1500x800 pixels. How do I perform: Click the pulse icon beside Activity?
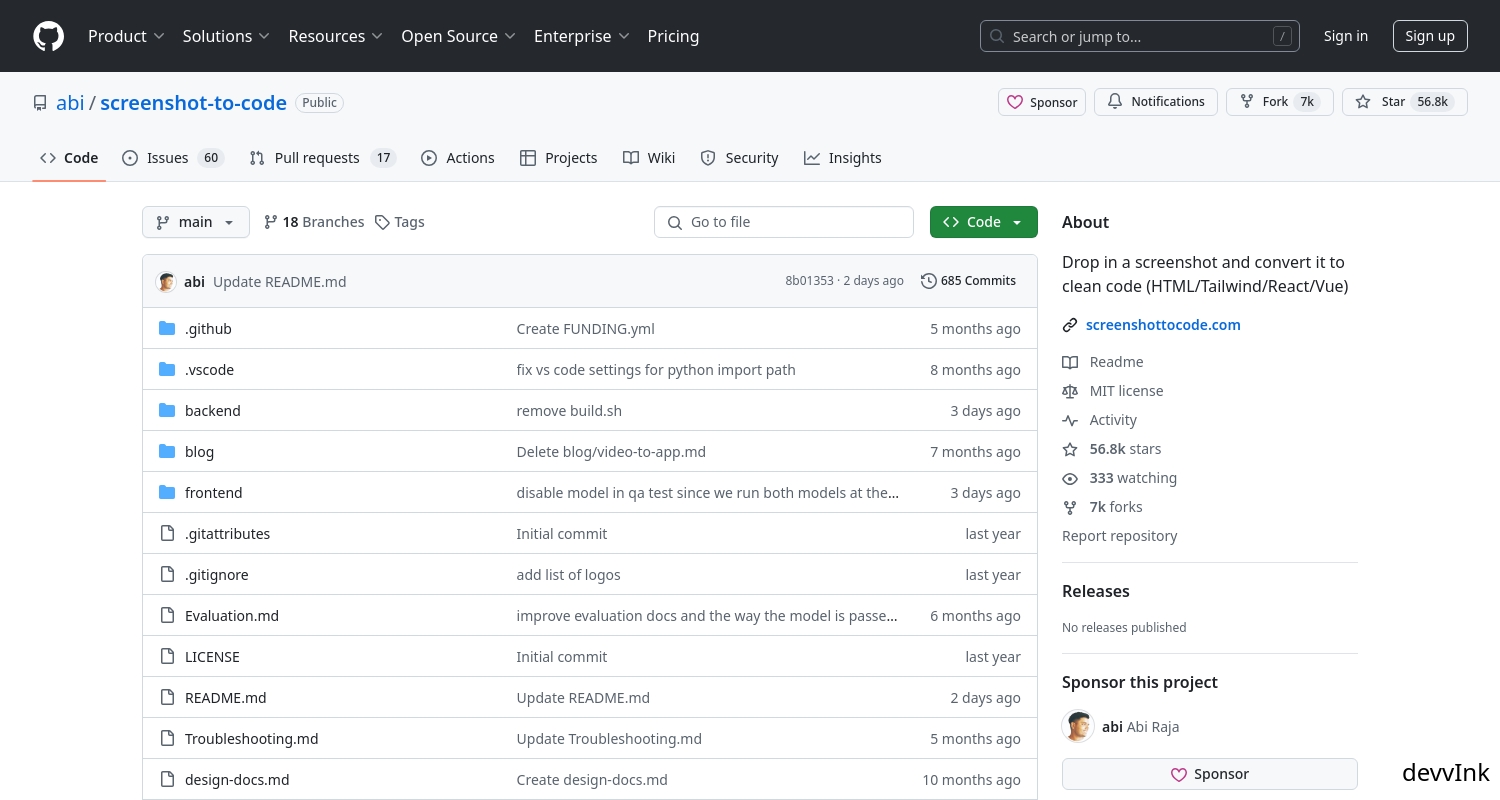point(1070,420)
